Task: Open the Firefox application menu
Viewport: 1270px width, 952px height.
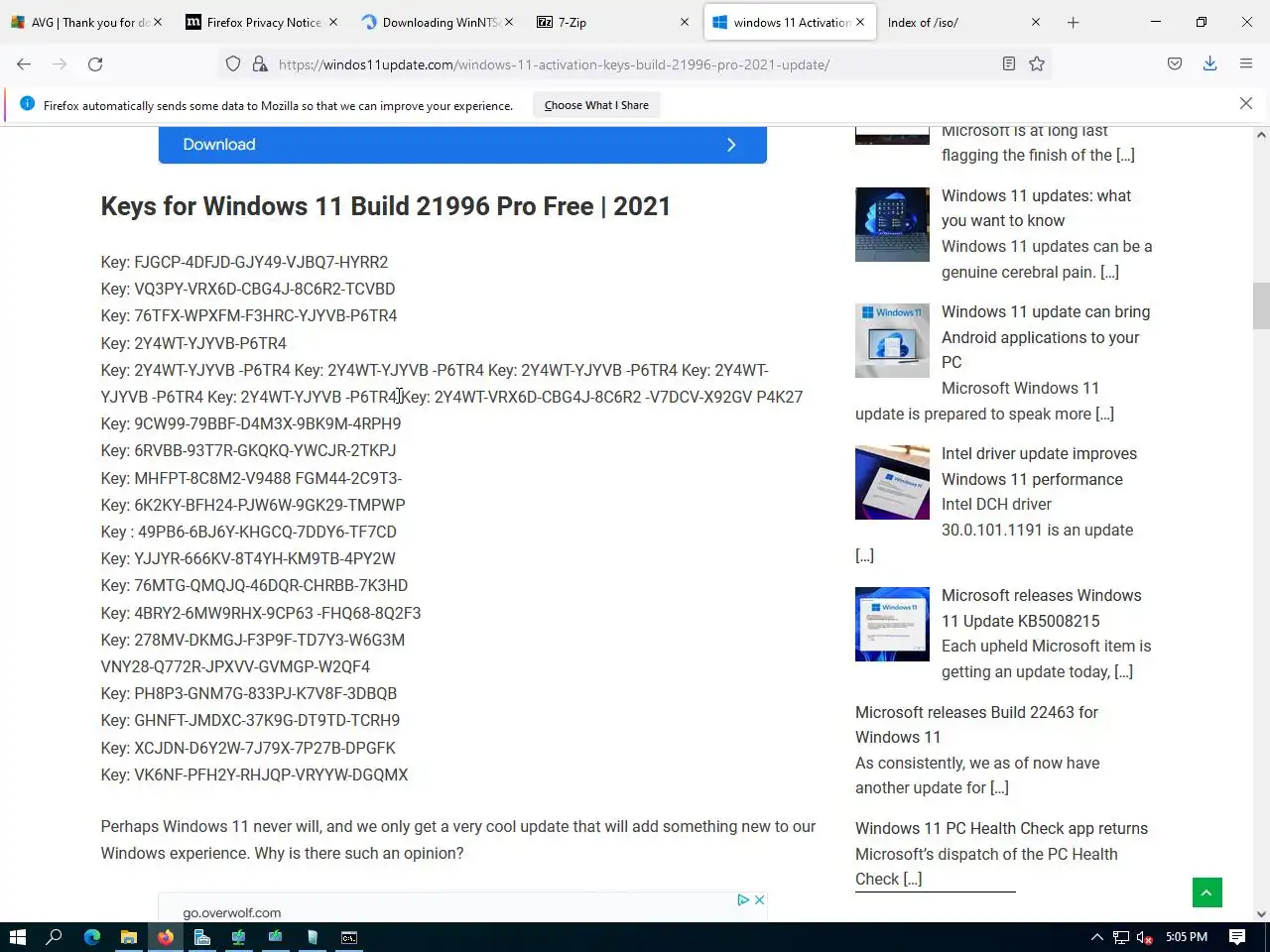Action: point(1246,64)
